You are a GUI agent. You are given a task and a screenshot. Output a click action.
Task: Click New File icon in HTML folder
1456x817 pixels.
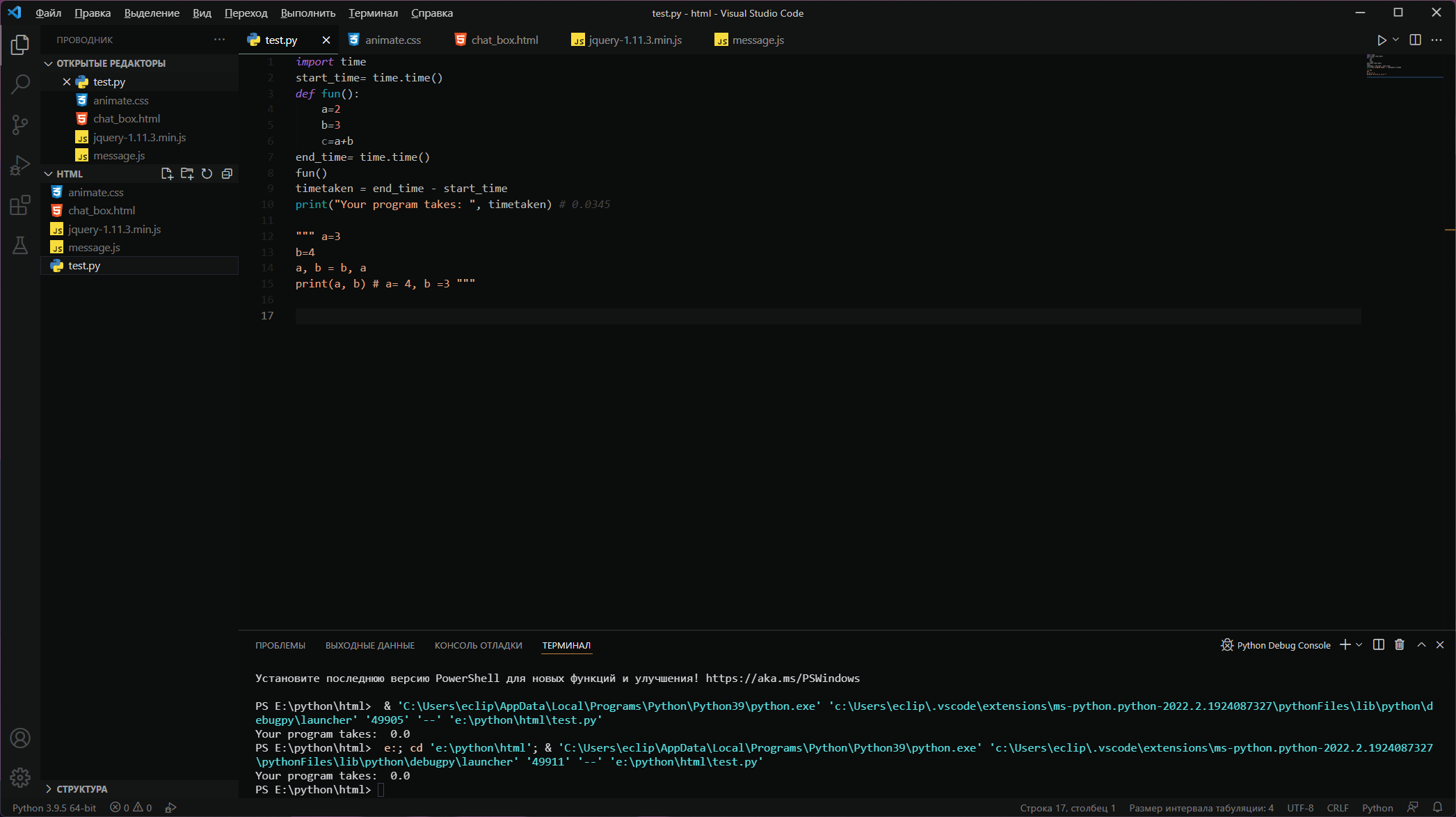coord(167,174)
